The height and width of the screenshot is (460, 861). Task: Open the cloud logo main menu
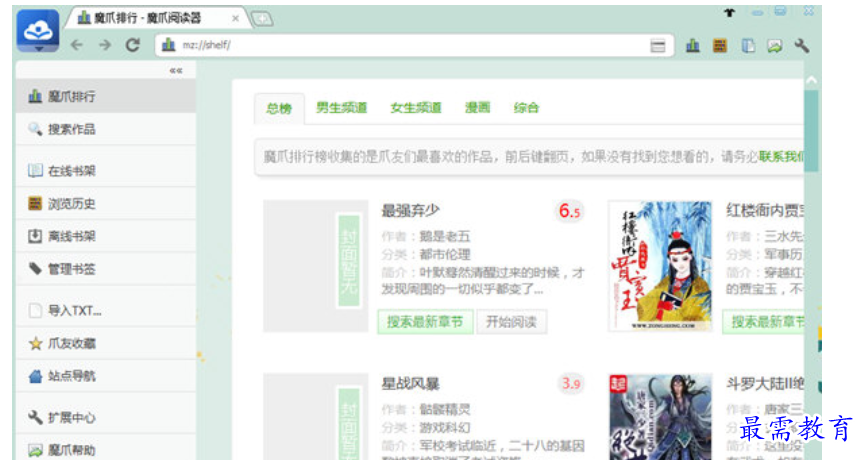(38, 31)
